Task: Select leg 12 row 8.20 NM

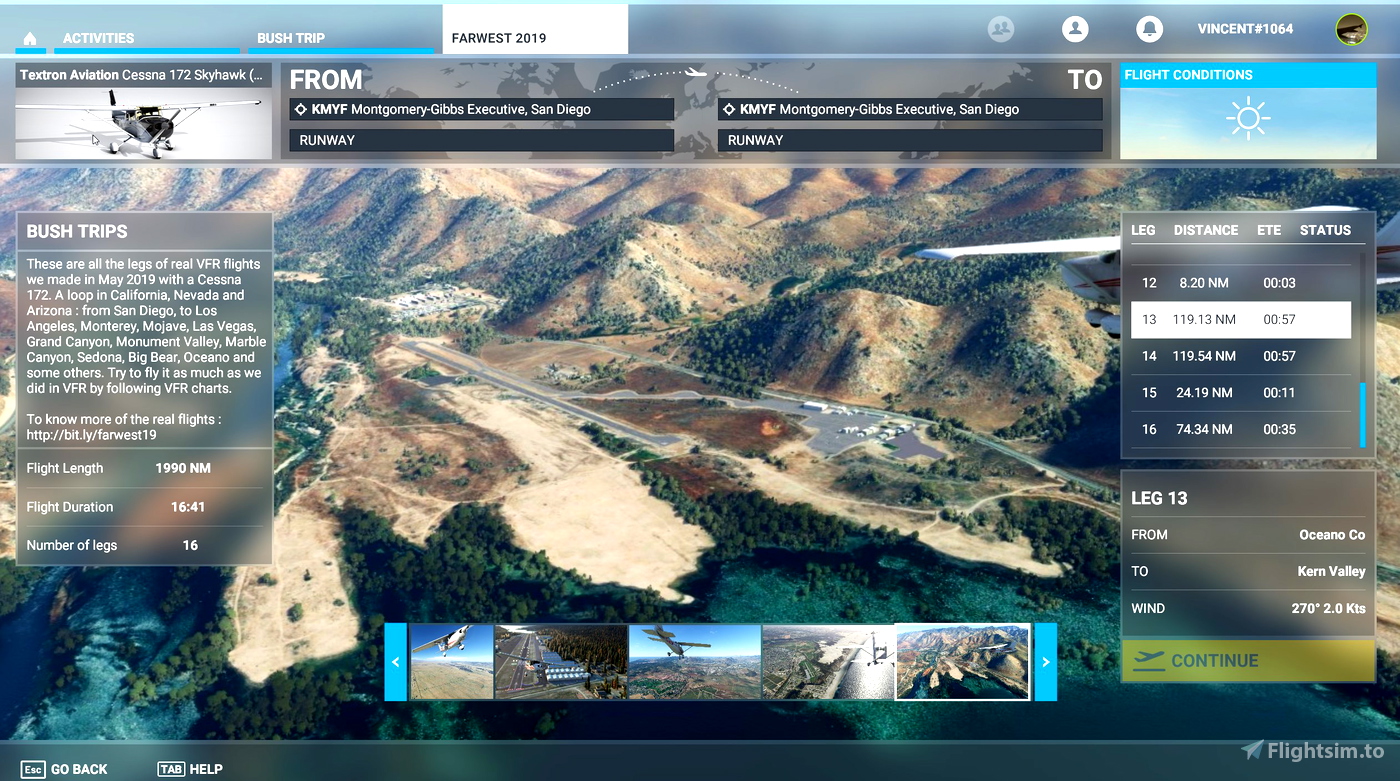Action: (x=1241, y=283)
